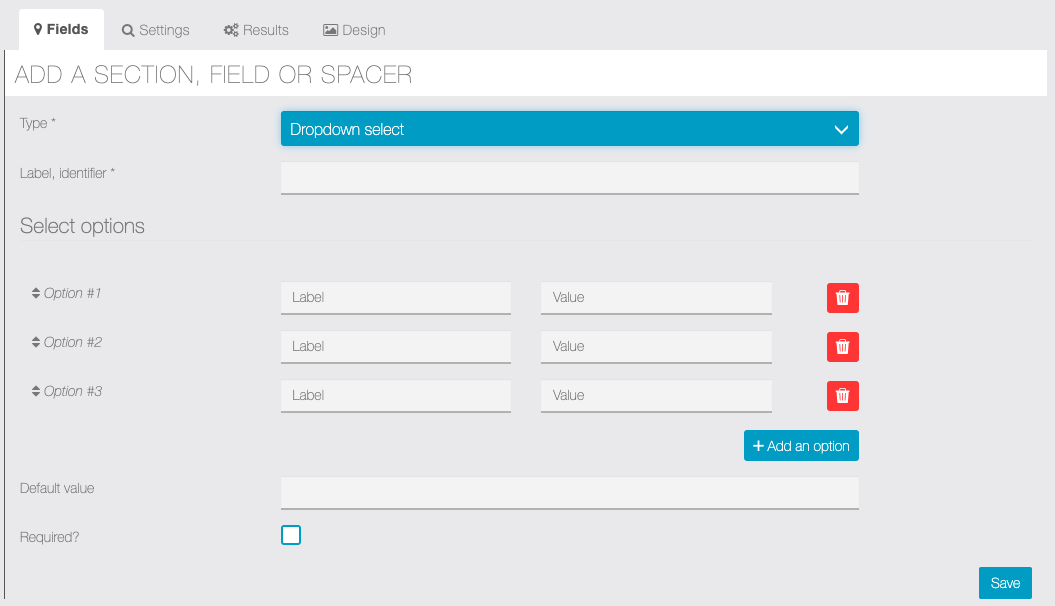The height and width of the screenshot is (606, 1055).
Task: Click Option #1 Label input
Action: pyautogui.click(x=395, y=298)
